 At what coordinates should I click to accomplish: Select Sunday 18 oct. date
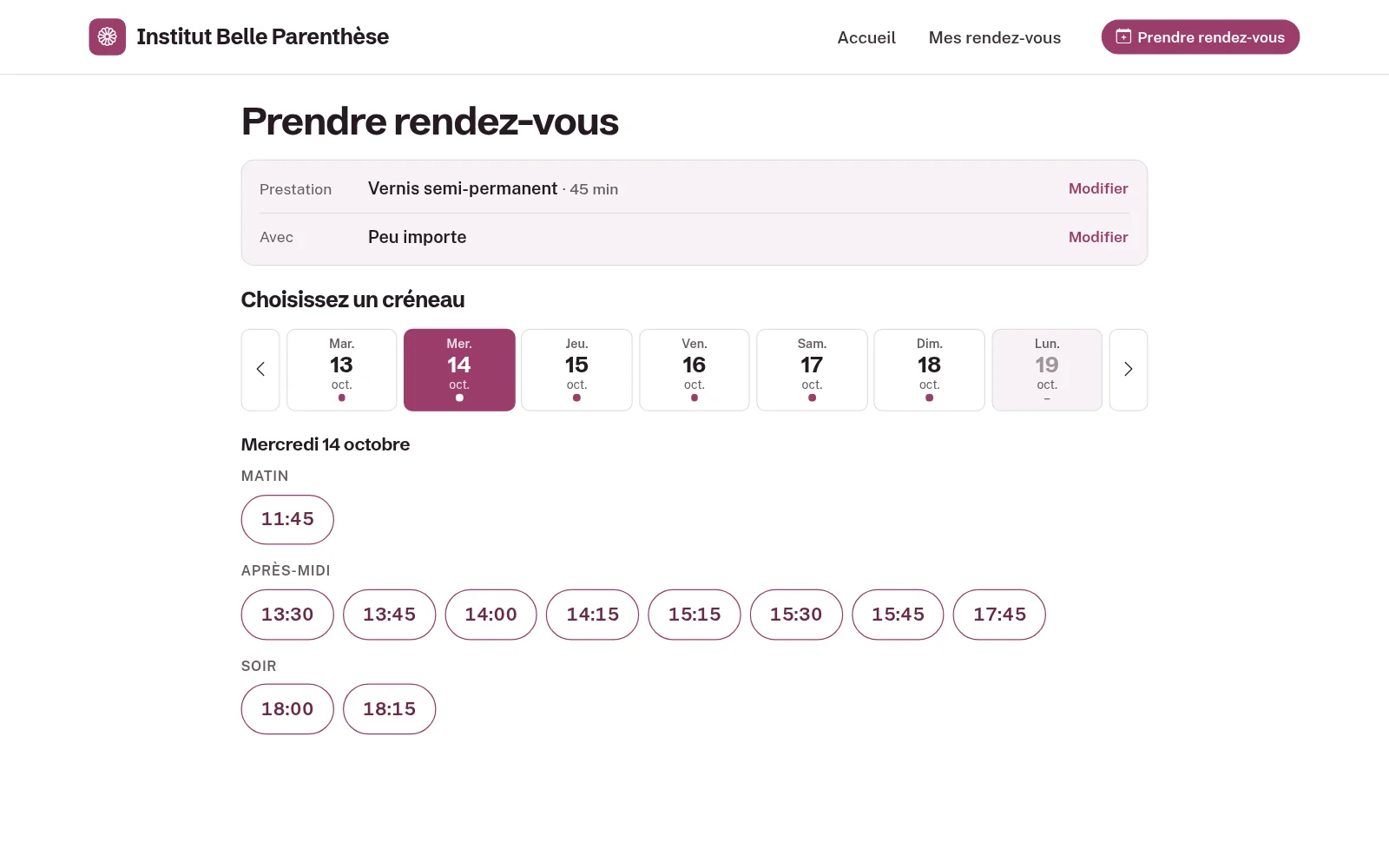tap(929, 370)
